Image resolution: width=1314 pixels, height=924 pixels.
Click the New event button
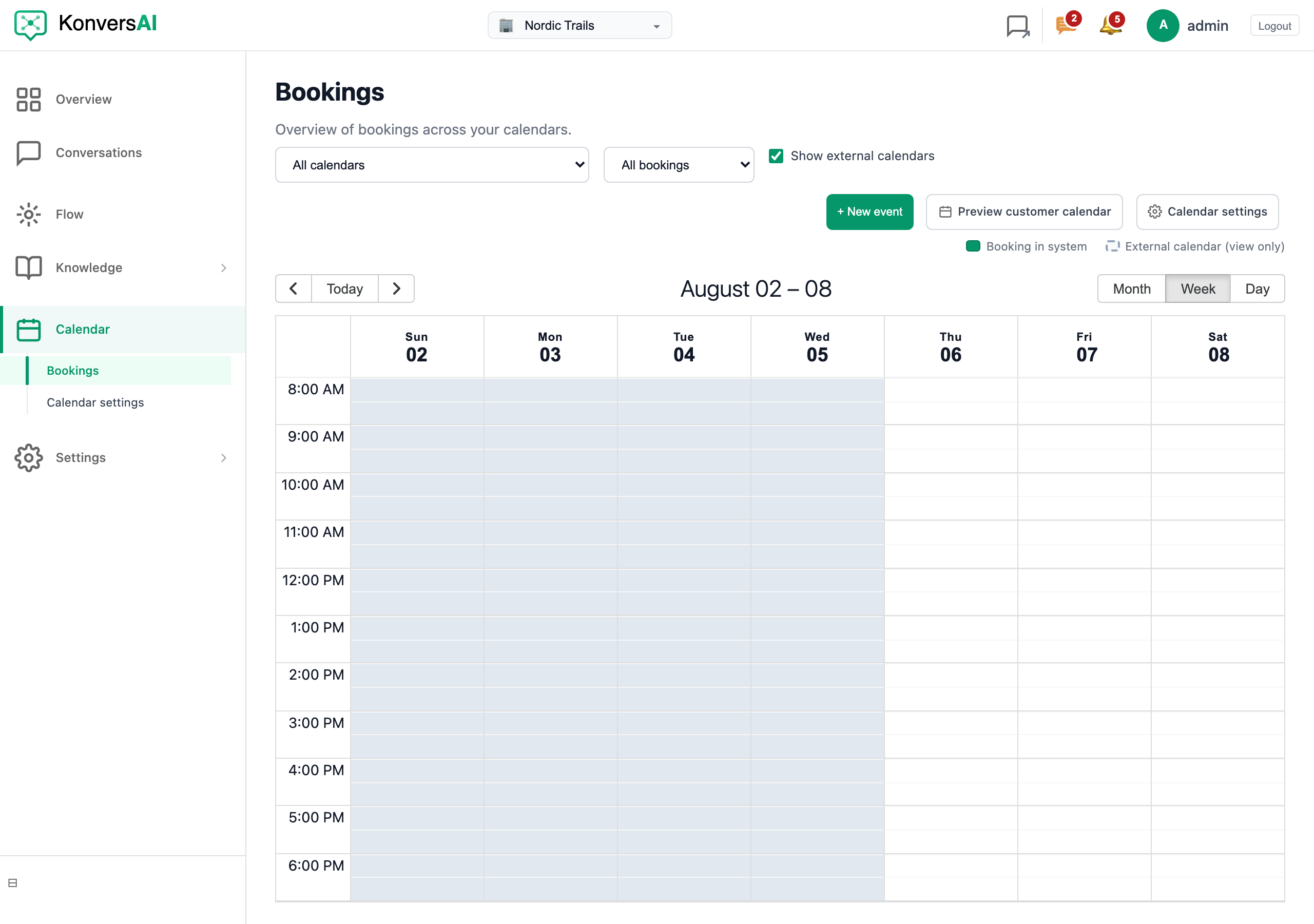tap(870, 212)
